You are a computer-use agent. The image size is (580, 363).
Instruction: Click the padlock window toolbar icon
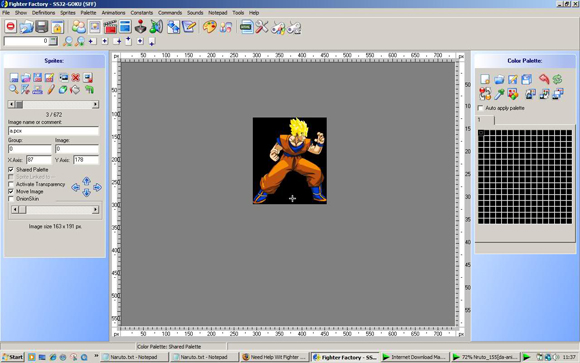point(57,27)
